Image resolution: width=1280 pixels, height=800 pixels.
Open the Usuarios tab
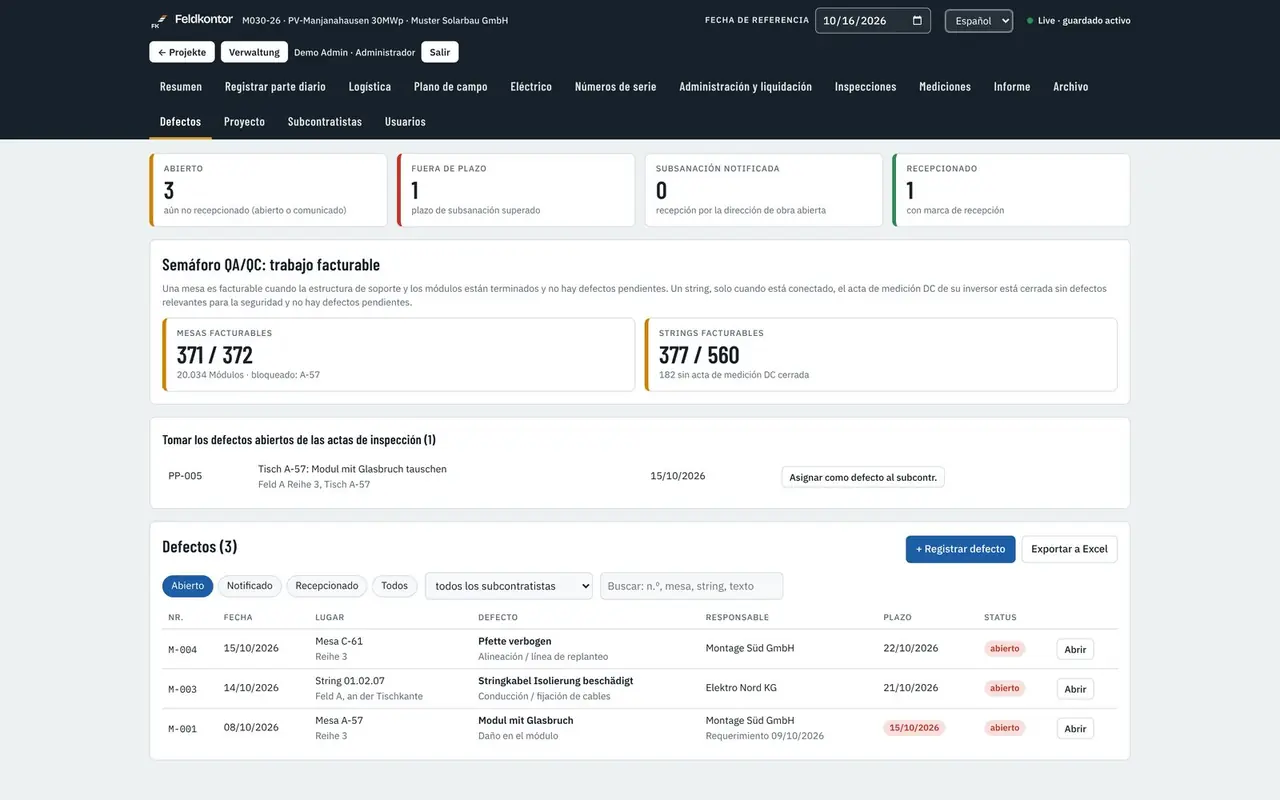(405, 122)
